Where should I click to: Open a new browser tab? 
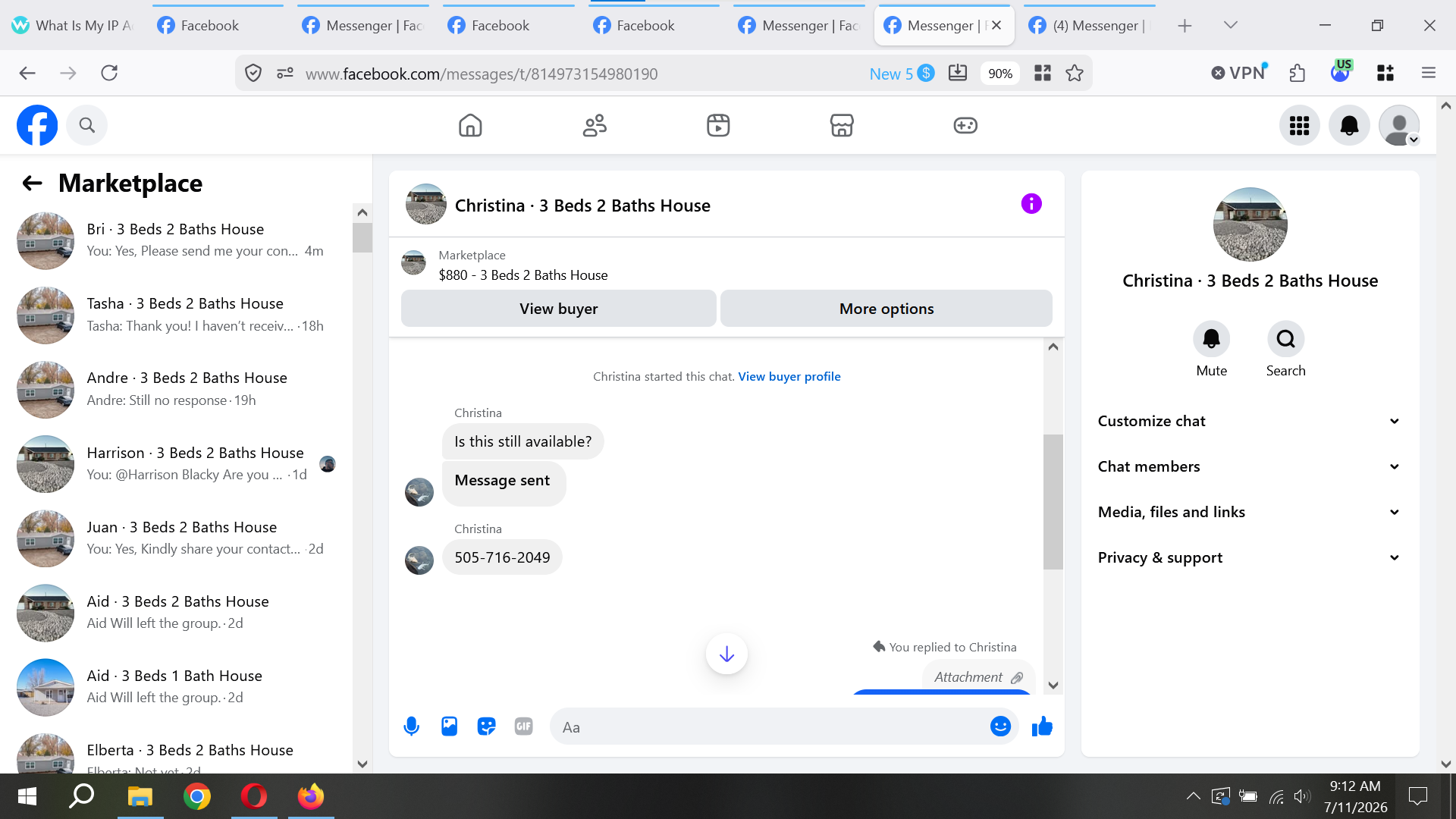[x=1185, y=25]
